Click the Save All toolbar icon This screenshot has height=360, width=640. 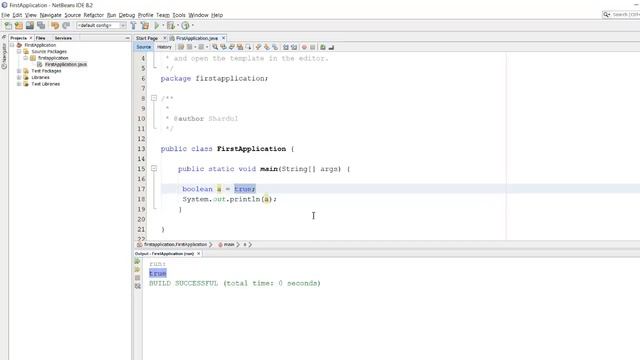41,25
